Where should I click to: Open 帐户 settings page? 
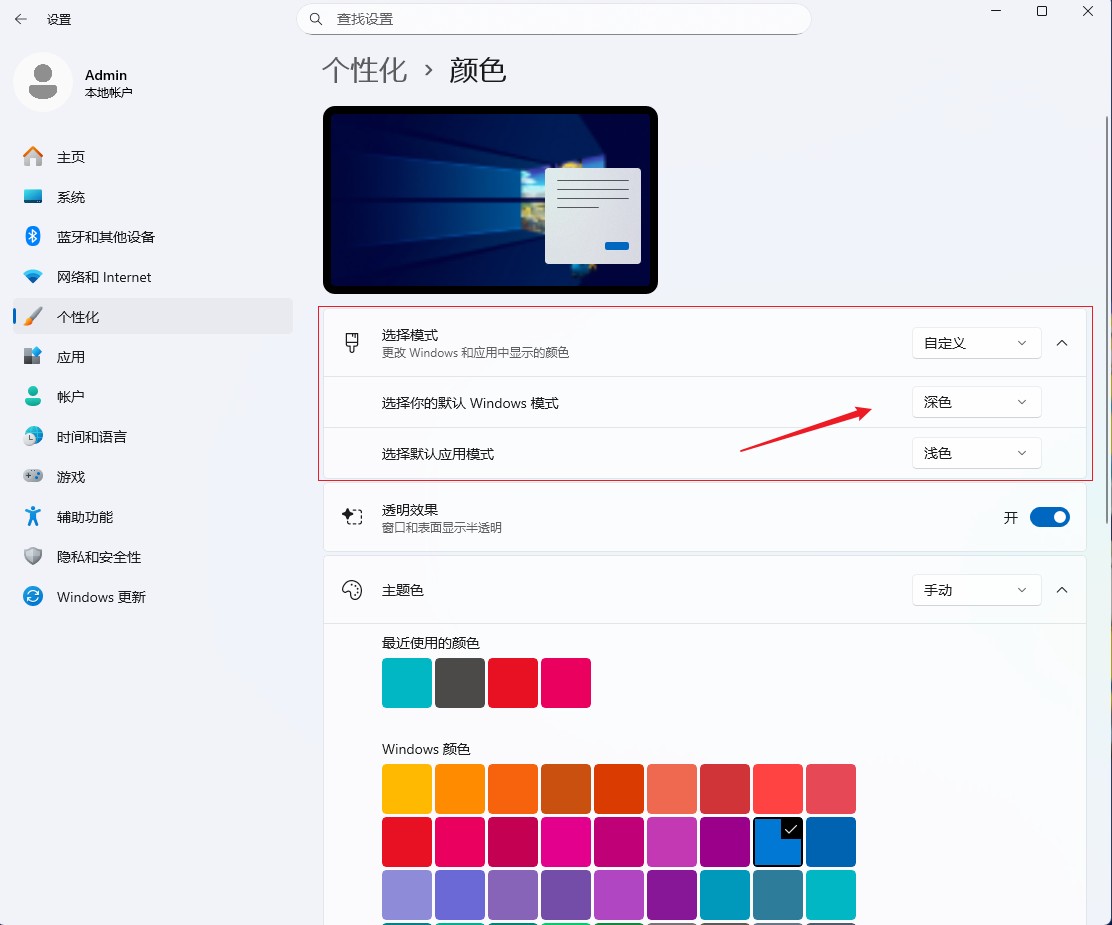click(x=153, y=397)
